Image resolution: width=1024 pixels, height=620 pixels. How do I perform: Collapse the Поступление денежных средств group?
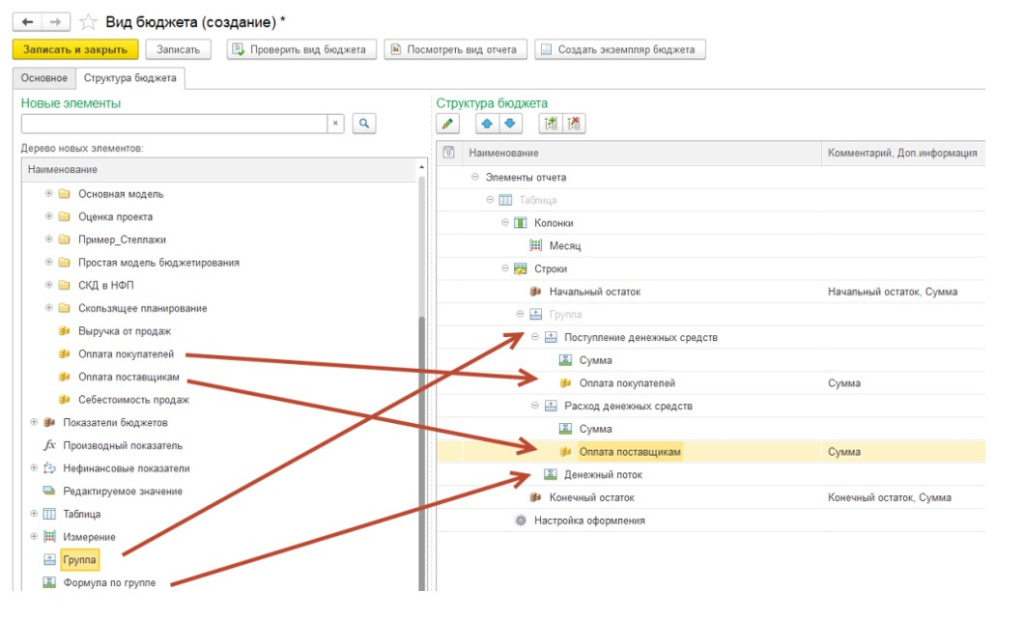click(535, 338)
